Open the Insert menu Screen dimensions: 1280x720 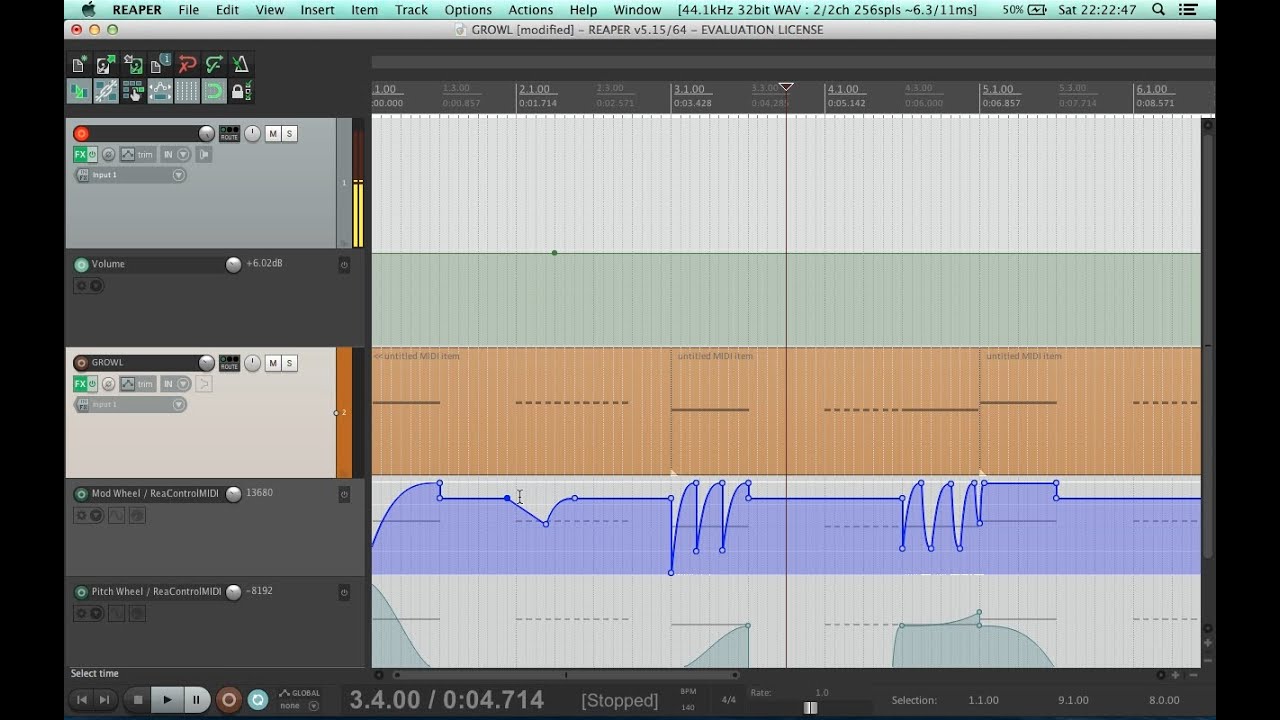click(318, 10)
